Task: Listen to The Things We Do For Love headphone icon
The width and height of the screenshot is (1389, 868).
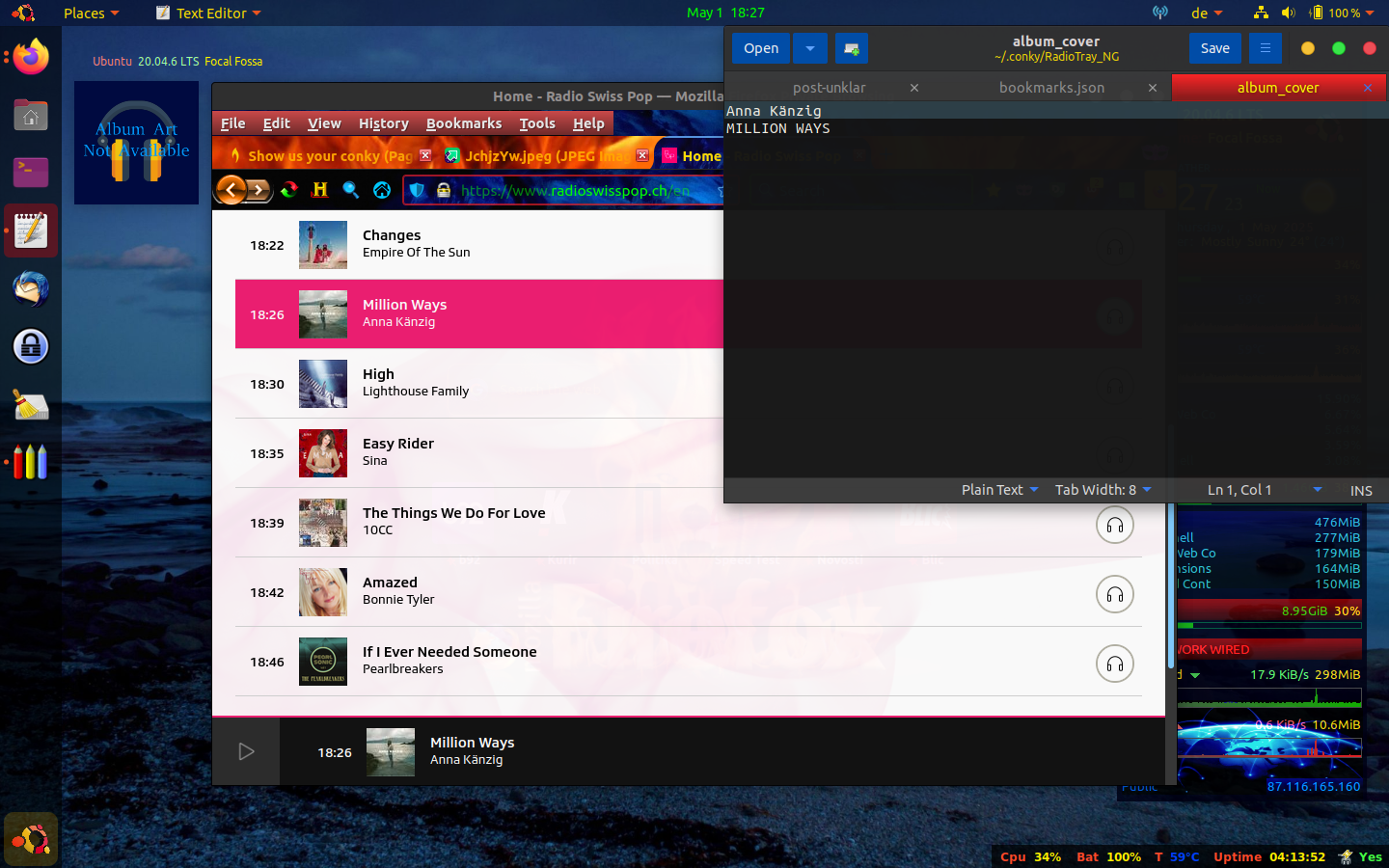Action: click(x=1114, y=525)
